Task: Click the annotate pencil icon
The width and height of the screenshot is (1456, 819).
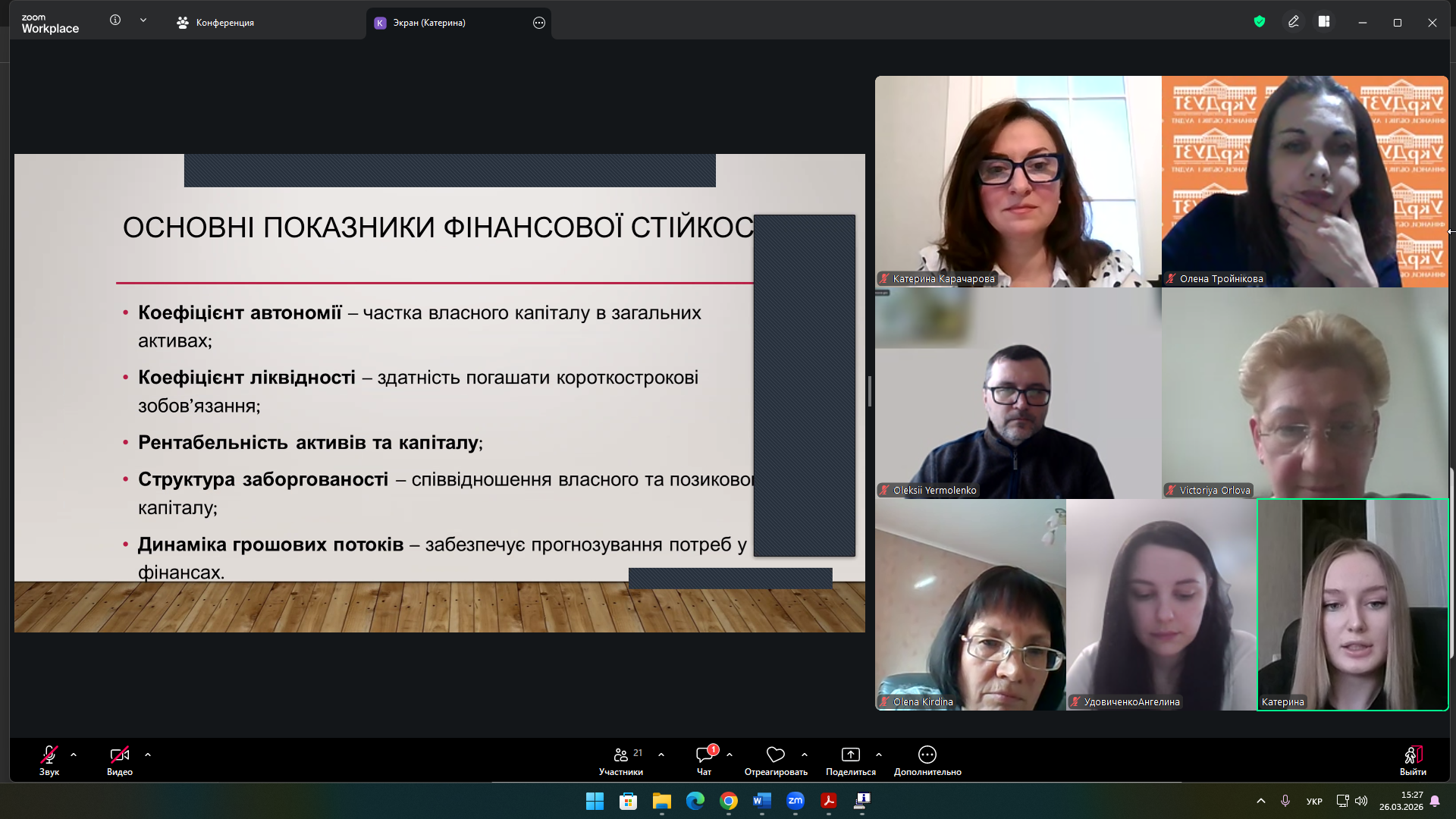Action: 1294,22
